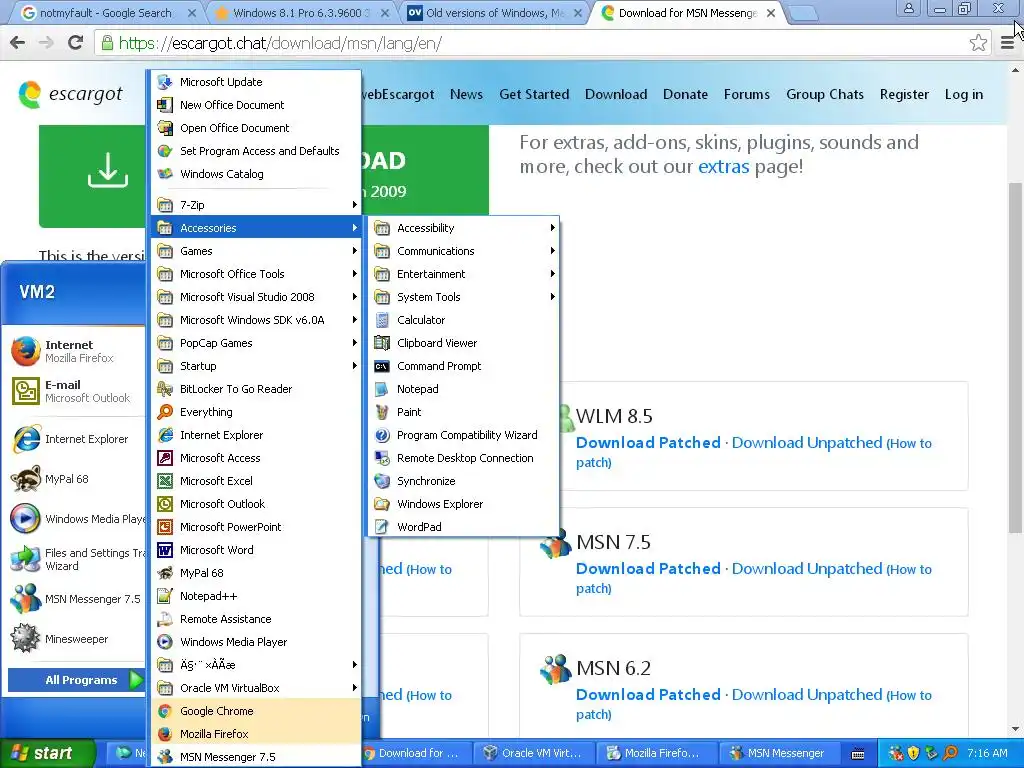Expand the PopCap Games folder
The image size is (1024, 768).
coord(256,343)
